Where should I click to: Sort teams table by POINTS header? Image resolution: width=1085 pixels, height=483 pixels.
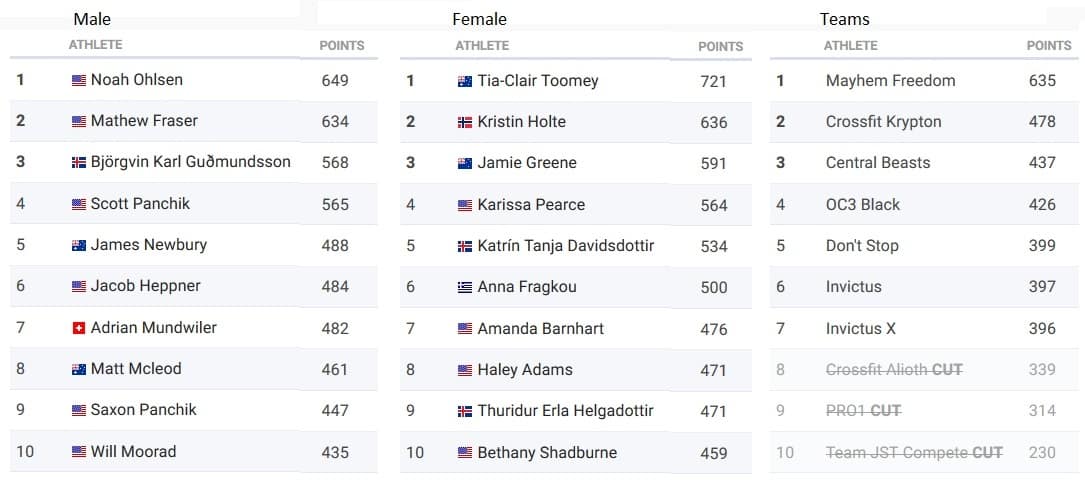(1049, 46)
